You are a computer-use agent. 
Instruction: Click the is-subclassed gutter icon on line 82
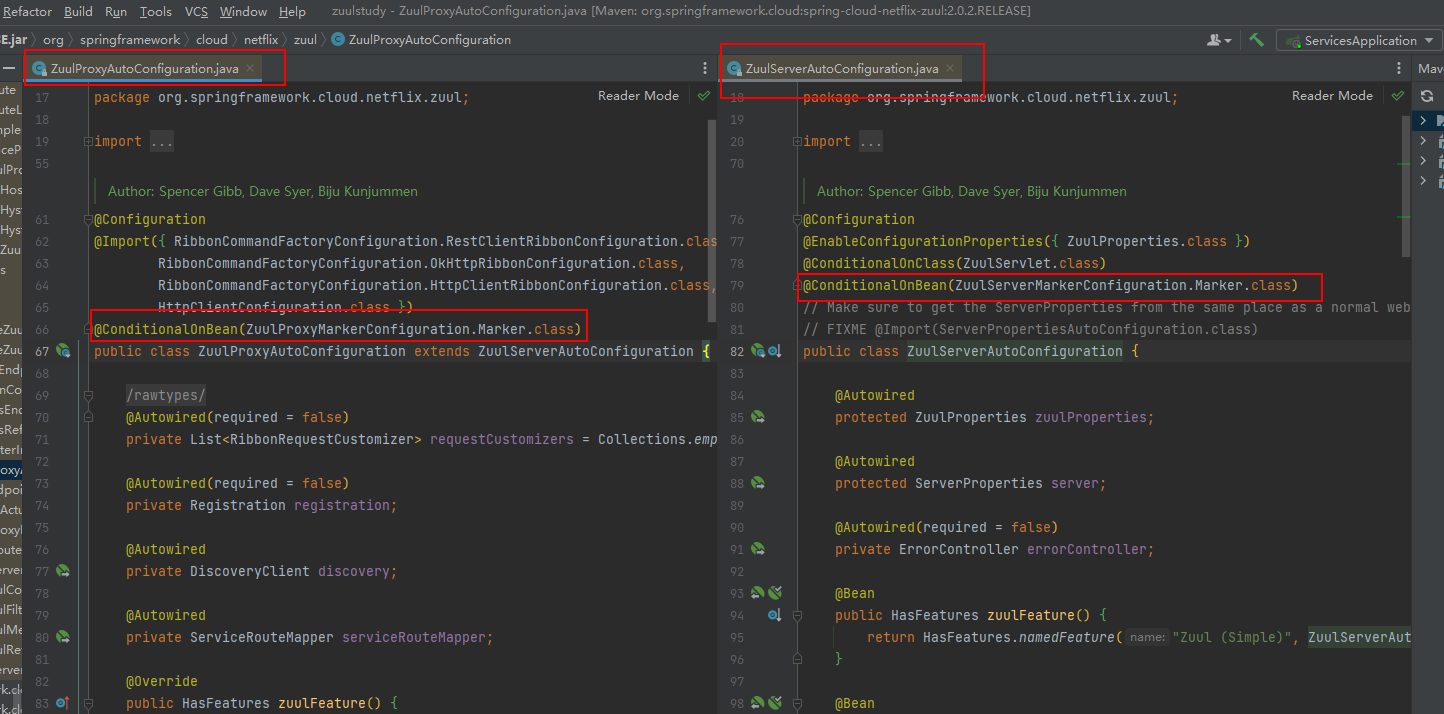774,351
